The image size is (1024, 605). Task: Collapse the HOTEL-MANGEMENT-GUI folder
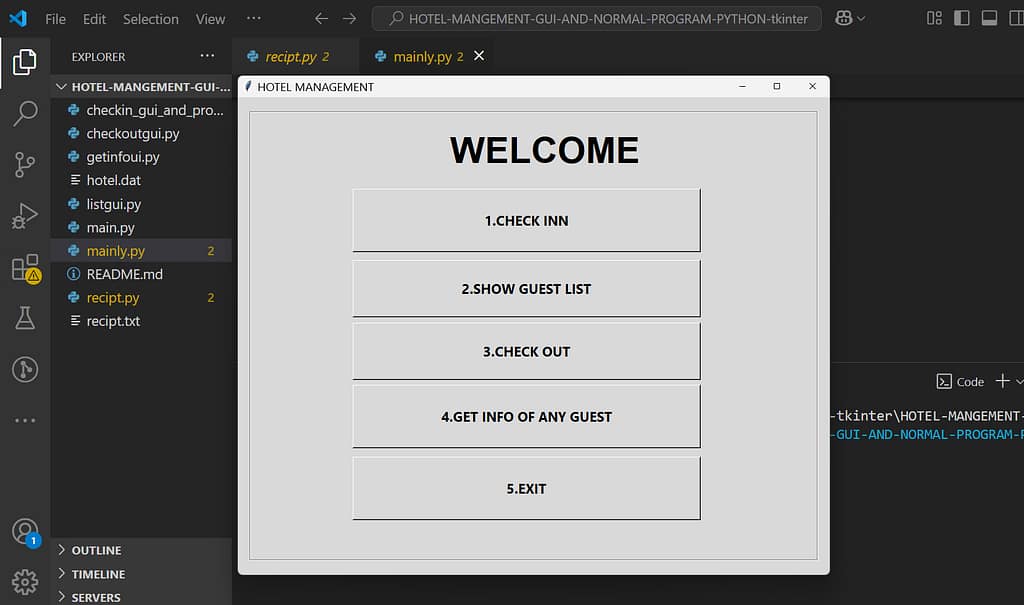(x=62, y=86)
